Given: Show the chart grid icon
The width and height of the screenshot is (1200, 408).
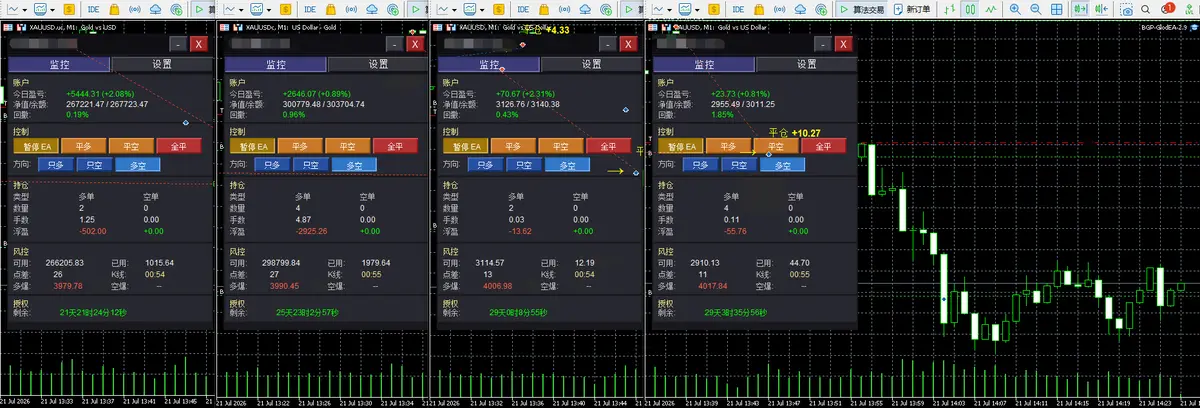Looking at the screenshot, I should click(1057, 9).
